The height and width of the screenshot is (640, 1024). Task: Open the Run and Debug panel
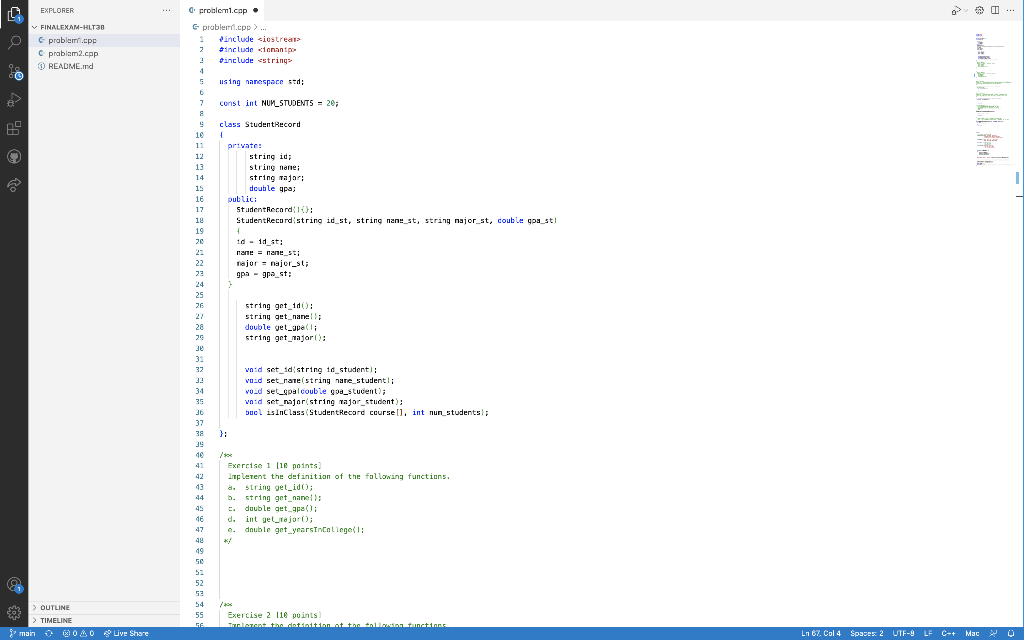[14, 99]
